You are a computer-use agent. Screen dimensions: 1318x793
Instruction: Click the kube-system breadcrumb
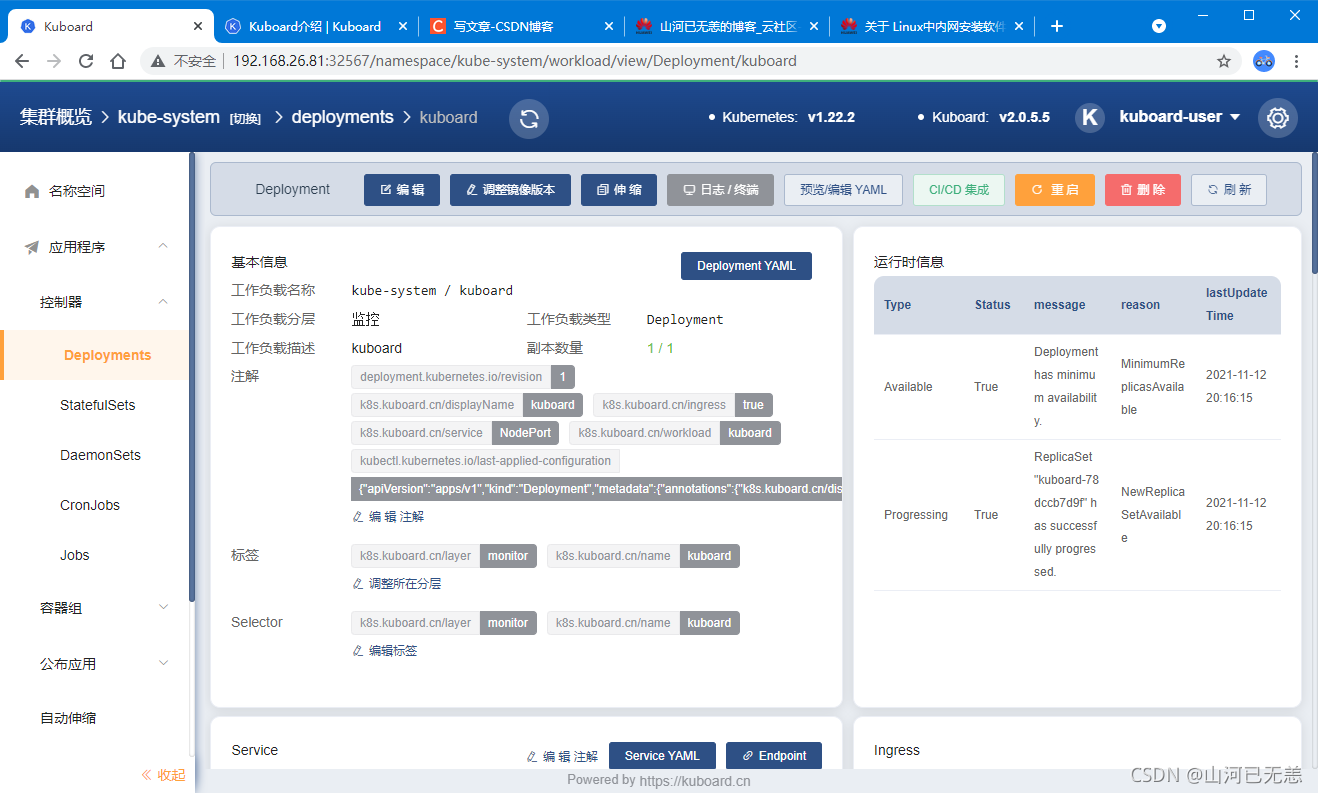pos(169,117)
